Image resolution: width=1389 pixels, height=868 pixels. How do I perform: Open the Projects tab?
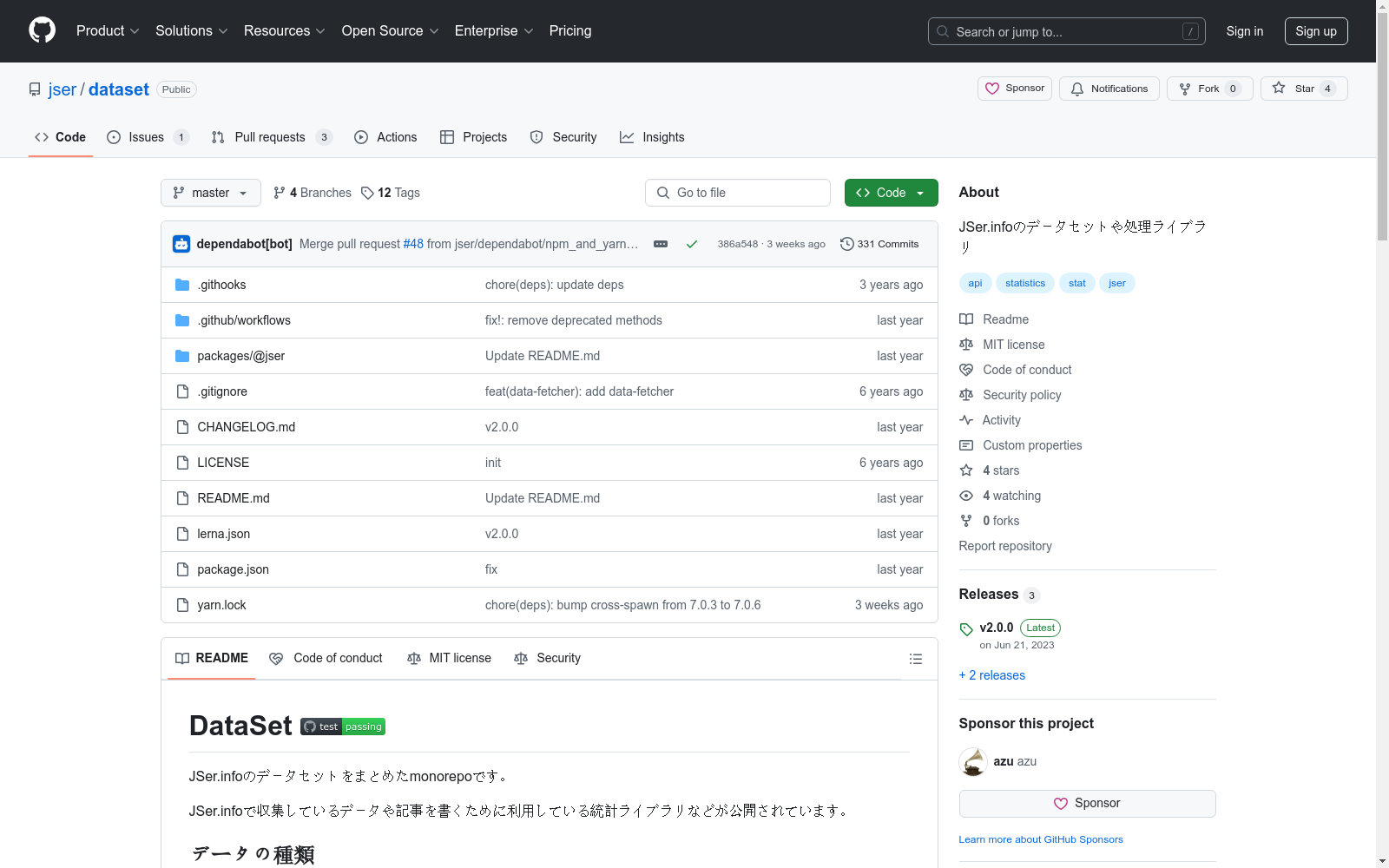click(474, 137)
